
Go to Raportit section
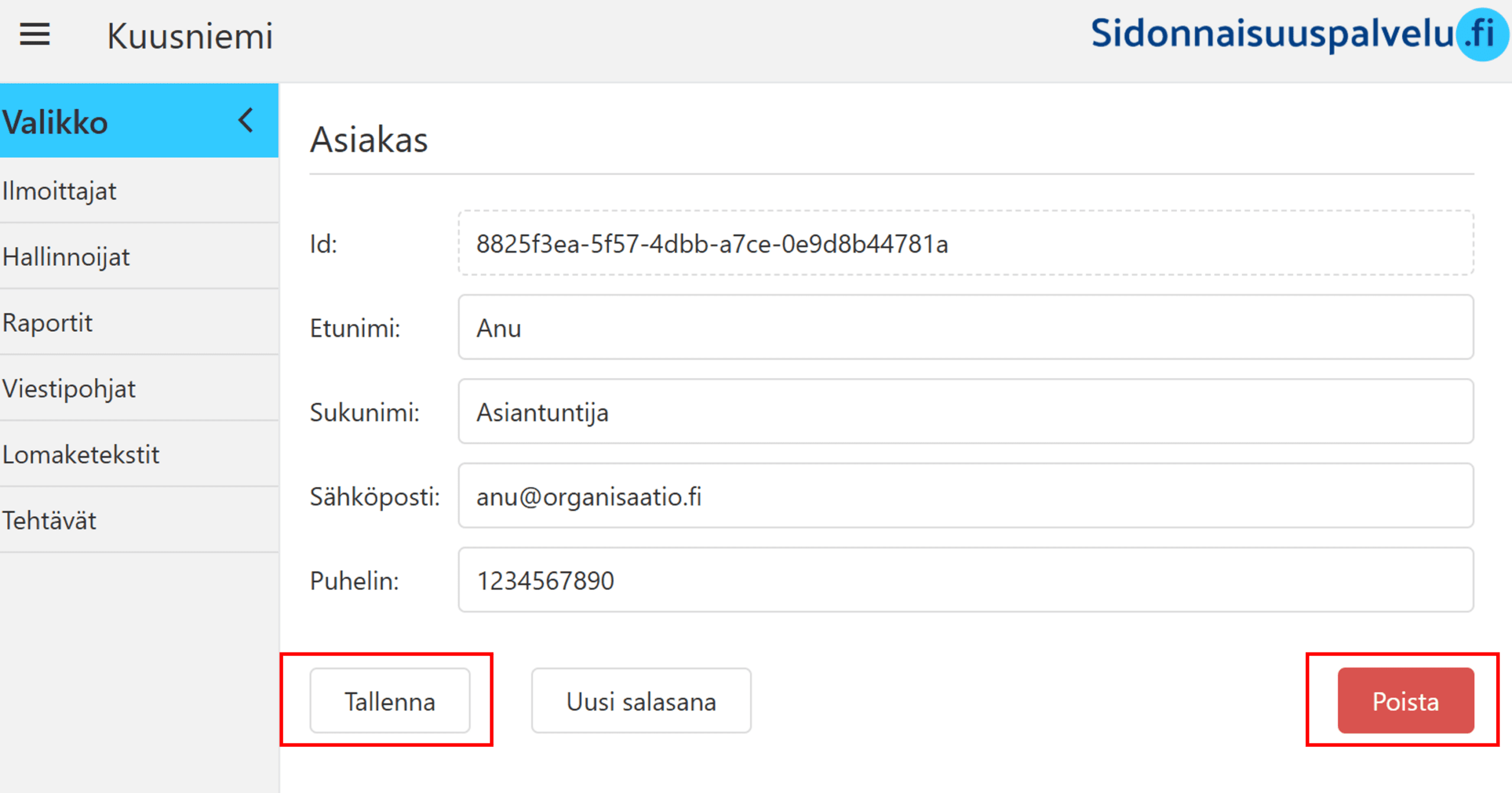click(48, 323)
